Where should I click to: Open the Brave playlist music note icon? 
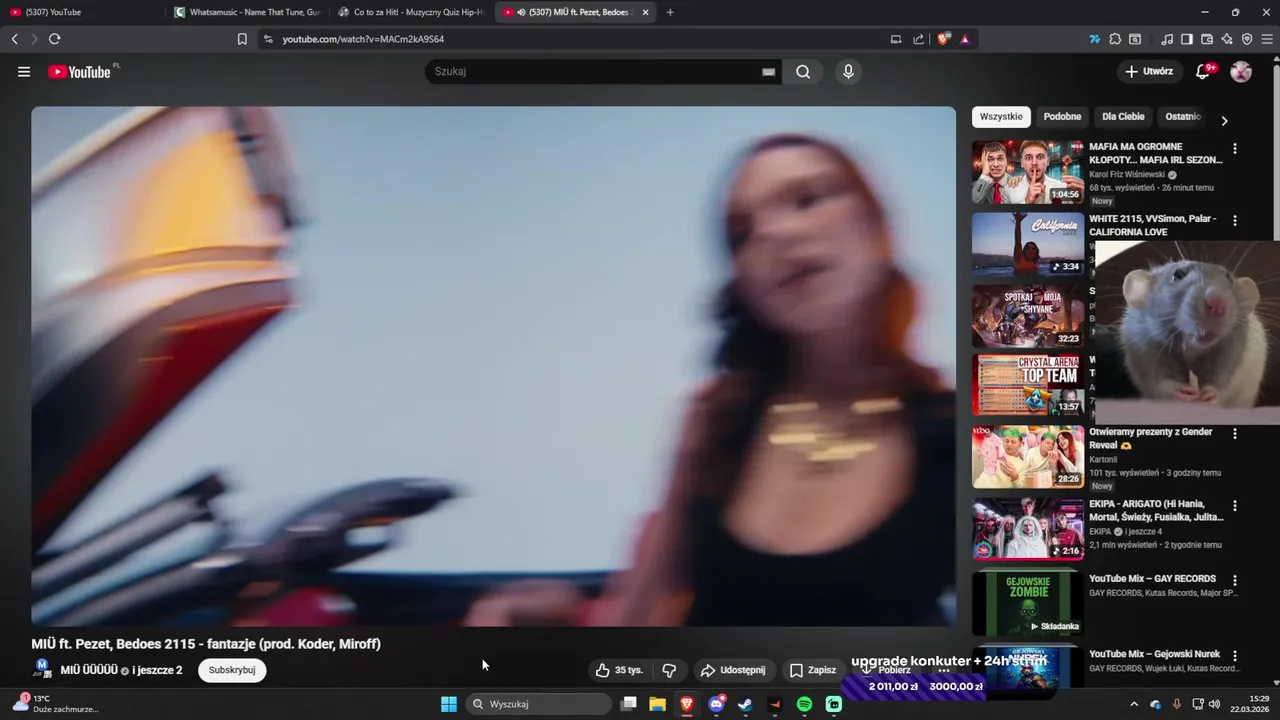click(x=1167, y=39)
